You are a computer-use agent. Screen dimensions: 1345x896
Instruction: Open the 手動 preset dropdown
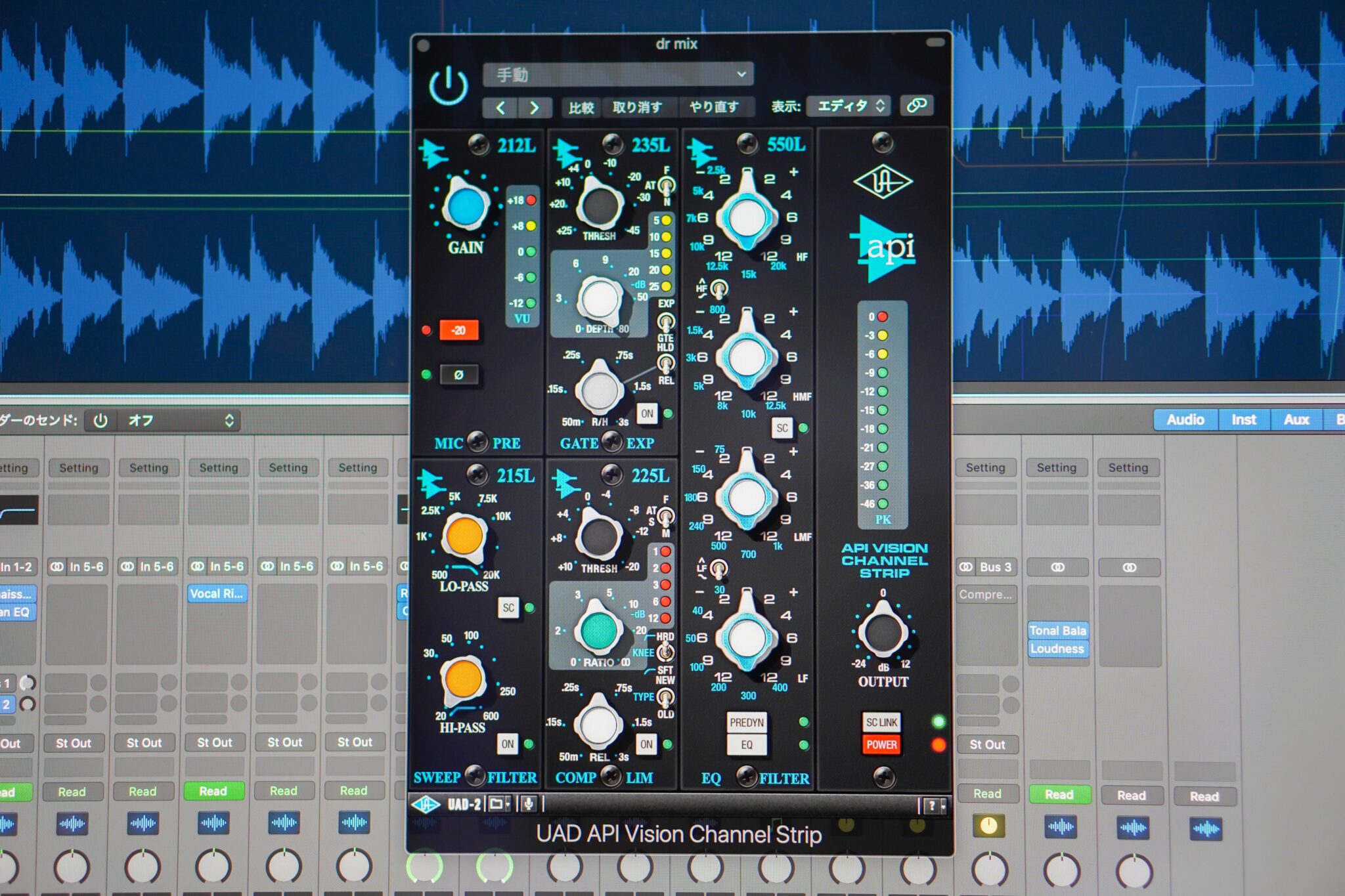click(x=617, y=74)
